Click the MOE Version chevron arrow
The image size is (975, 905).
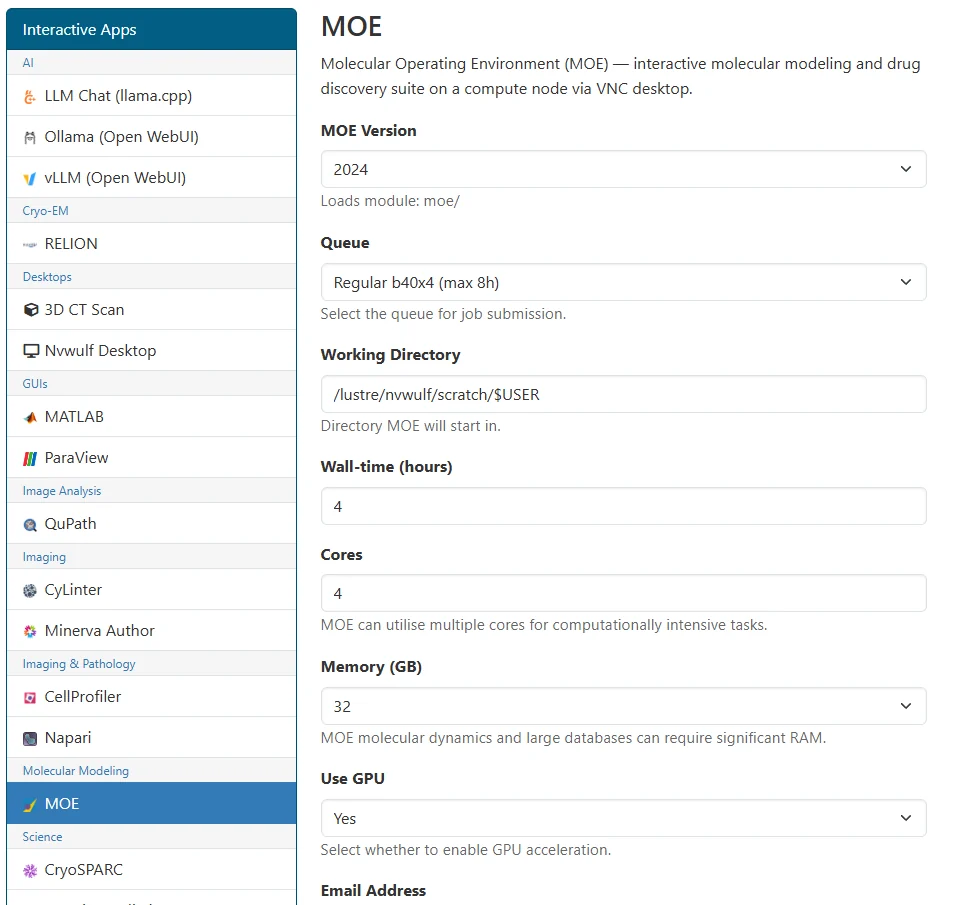(906, 169)
